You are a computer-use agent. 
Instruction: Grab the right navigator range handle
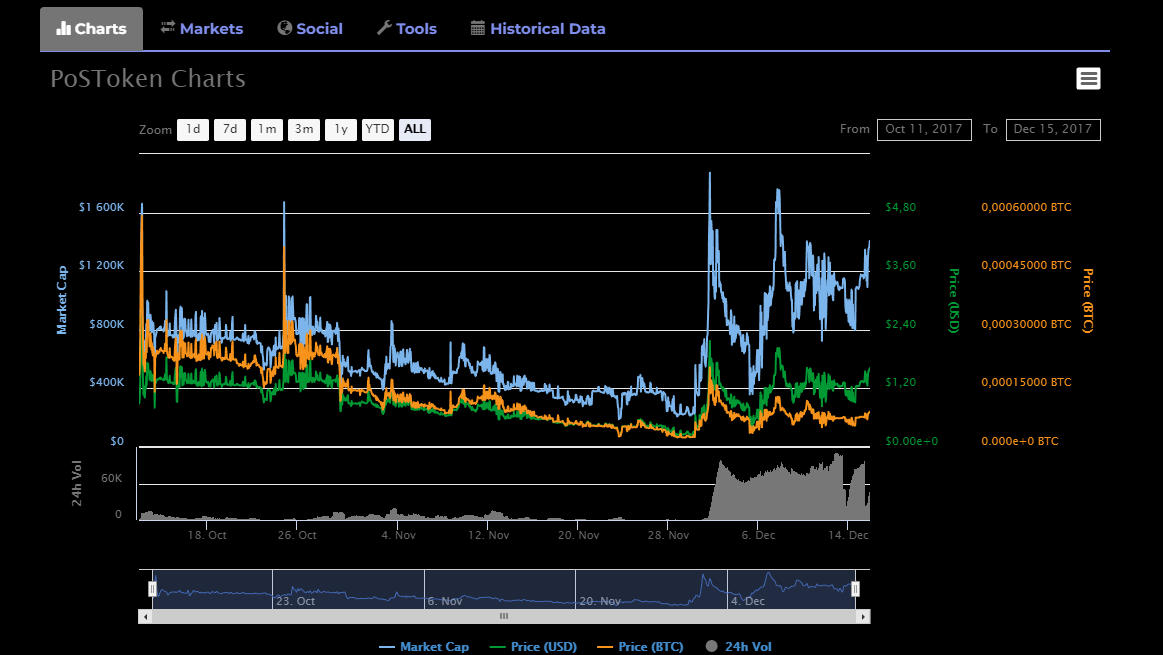point(855,589)
